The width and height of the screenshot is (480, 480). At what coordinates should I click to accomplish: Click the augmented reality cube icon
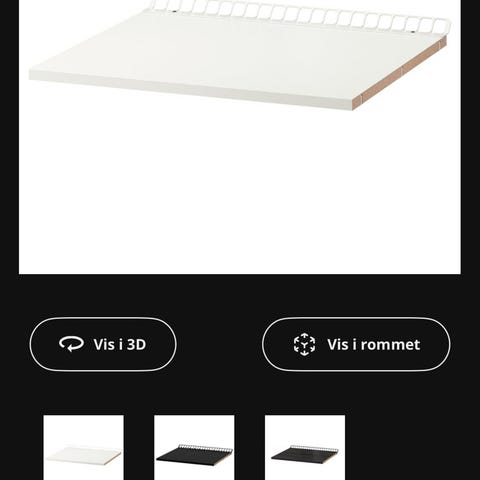[x=304, y=344]
